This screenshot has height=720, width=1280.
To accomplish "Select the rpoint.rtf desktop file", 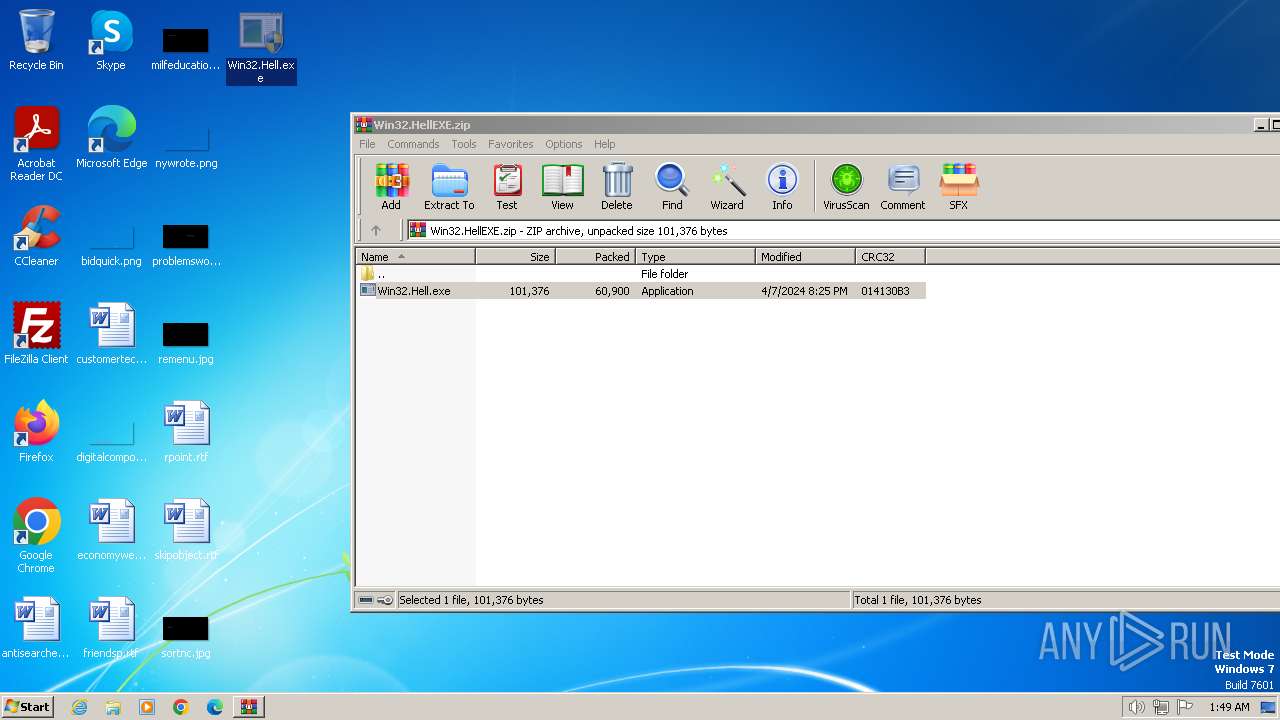I will [186, 433].
